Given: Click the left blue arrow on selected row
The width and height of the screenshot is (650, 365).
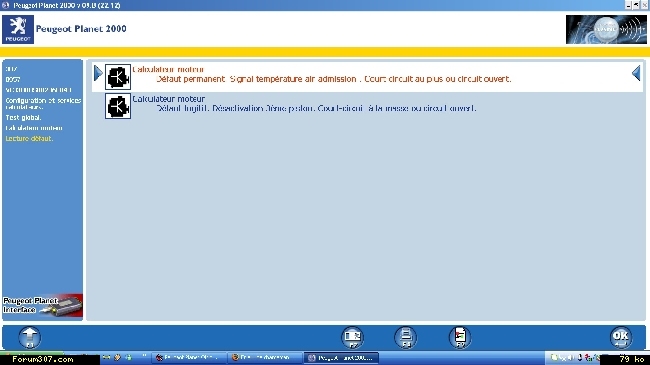Looking at the screenshot, I should coord(98,73).
